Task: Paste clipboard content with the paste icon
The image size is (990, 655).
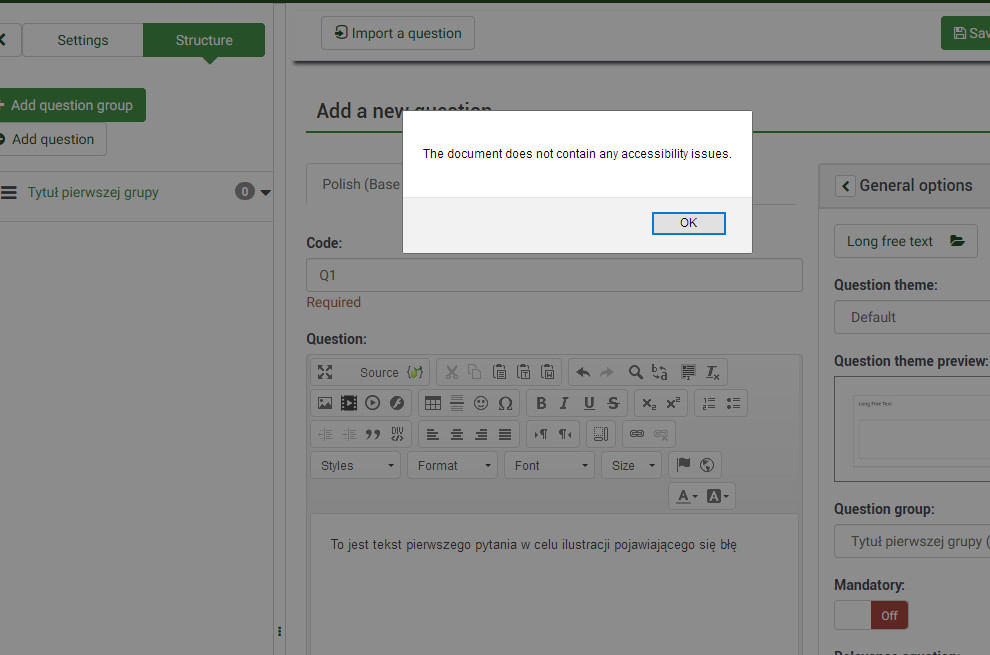Action: click(499, 372)
